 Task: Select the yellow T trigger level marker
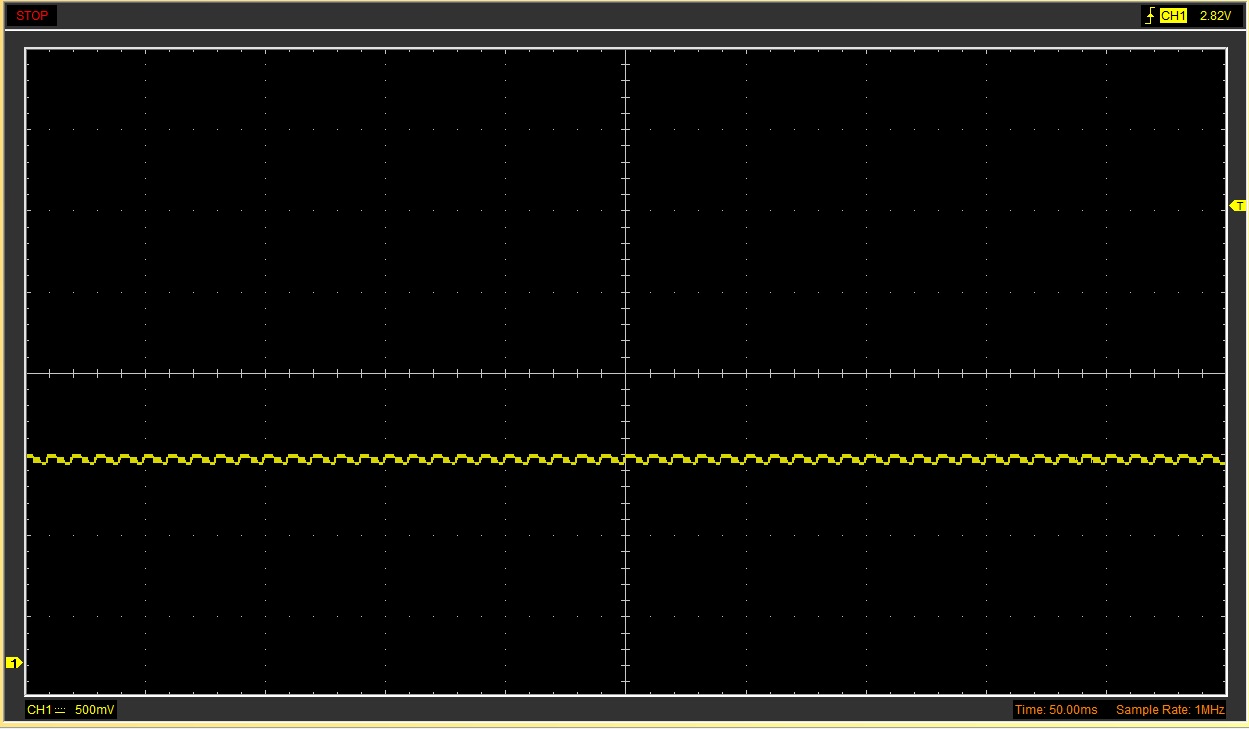(1238, 205)
